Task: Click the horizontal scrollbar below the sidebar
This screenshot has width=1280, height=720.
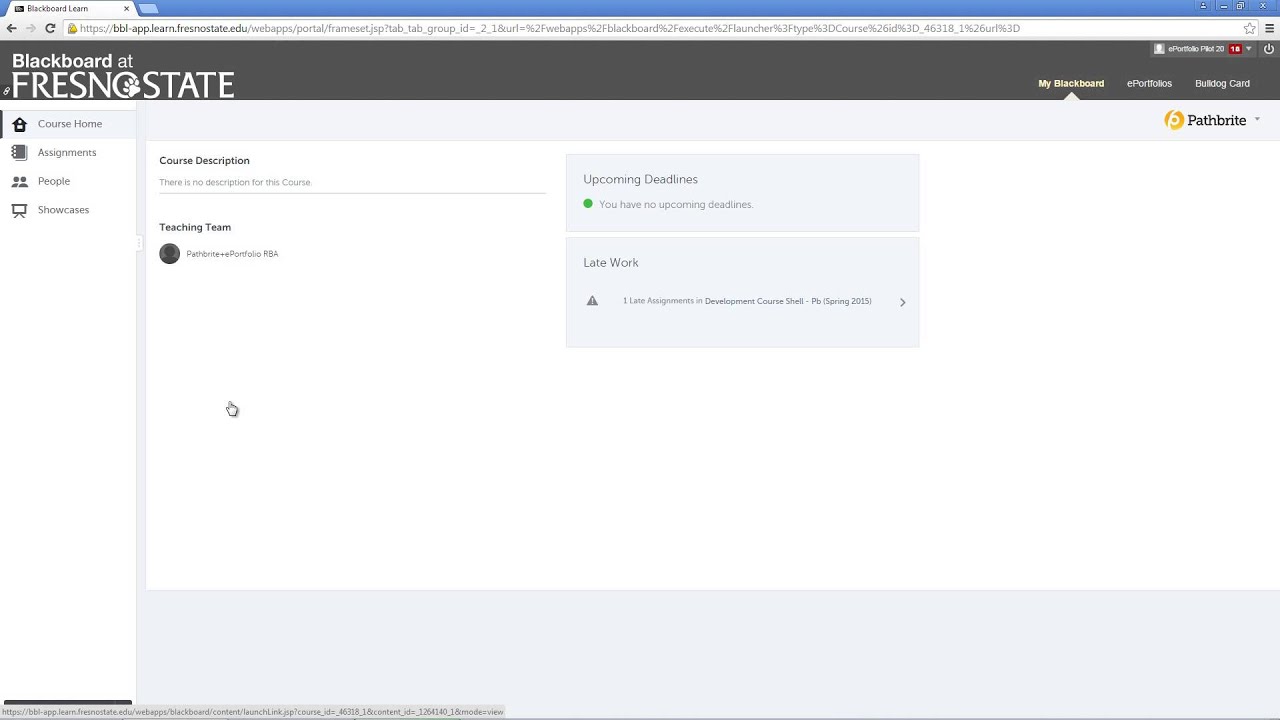Action: coord(68,703)
